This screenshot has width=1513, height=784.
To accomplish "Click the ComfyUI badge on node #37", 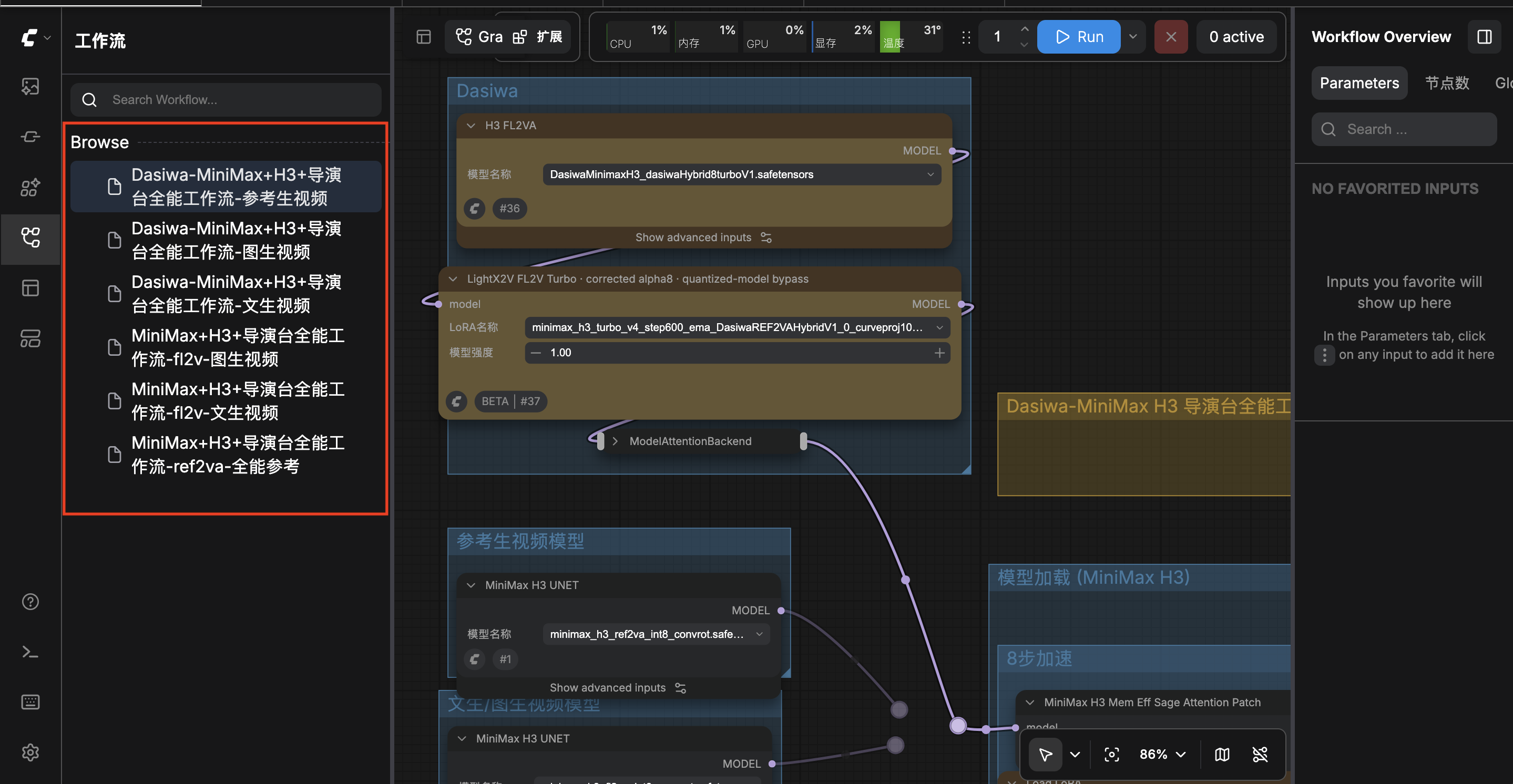I will 456,401.
